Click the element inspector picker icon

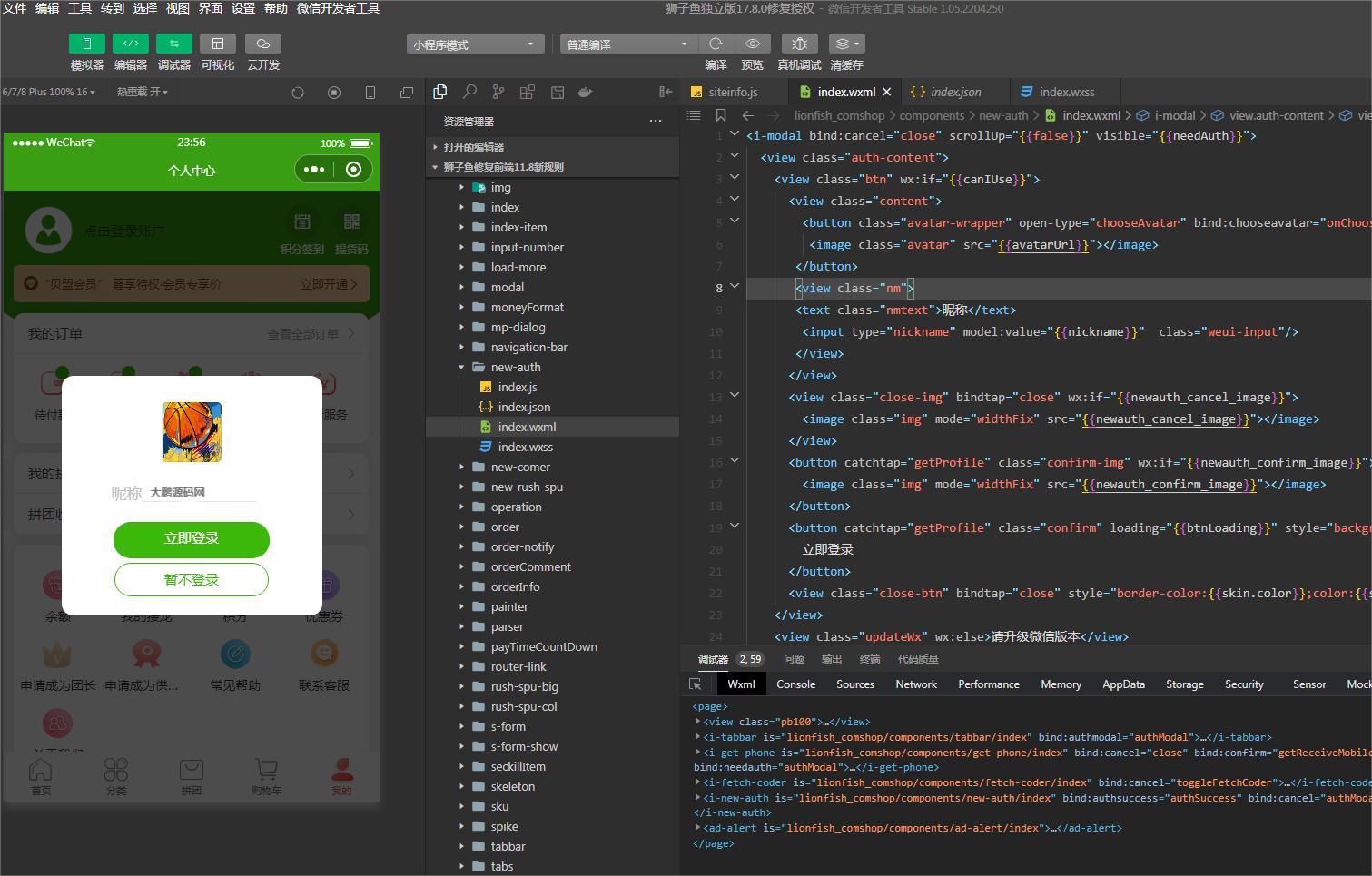coord(696,684)
